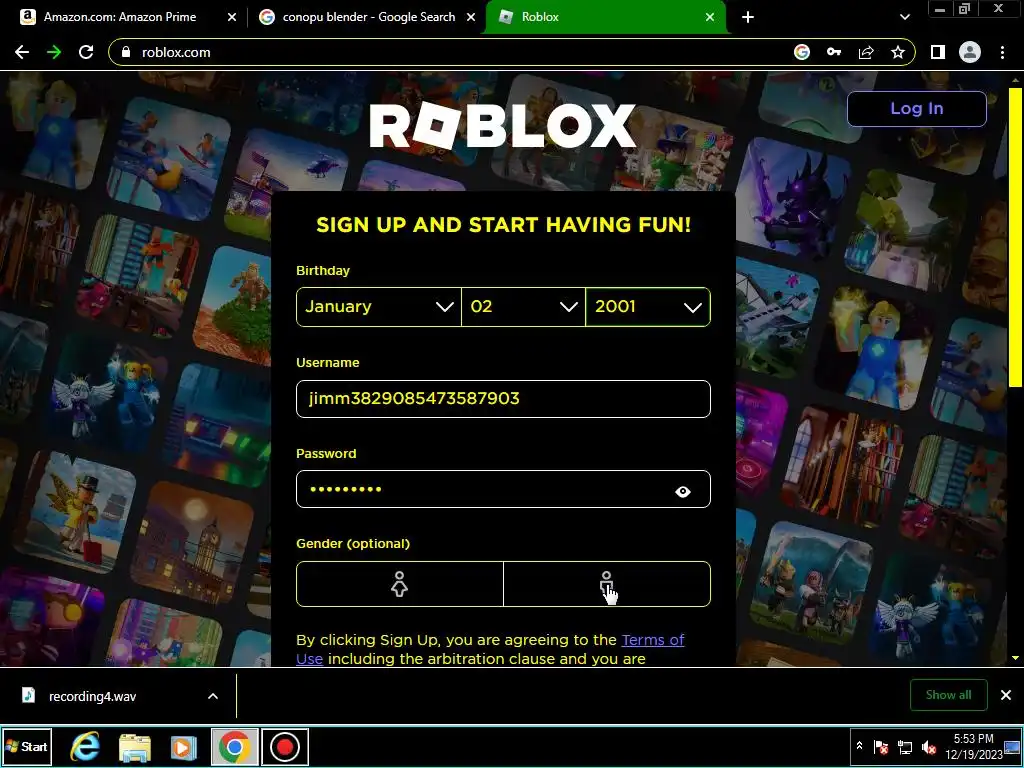1024x768 pixels.
Task: Select the female gender option
Action: 400,584
